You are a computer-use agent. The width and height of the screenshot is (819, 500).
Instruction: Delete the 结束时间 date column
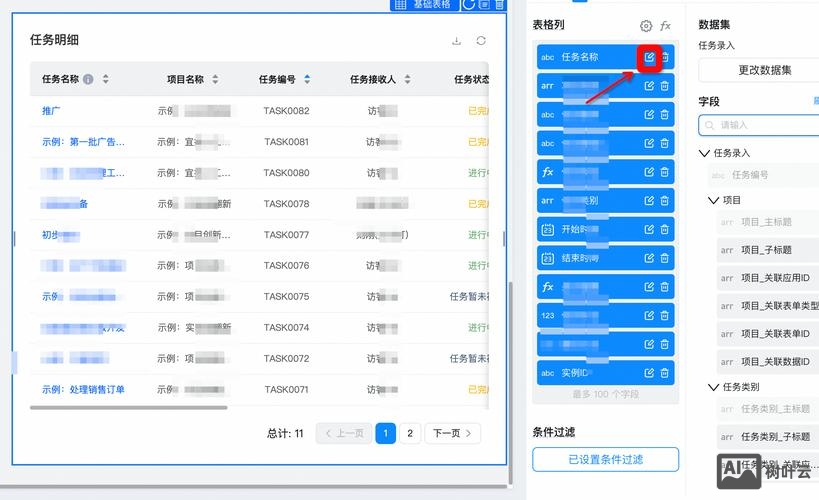click(664, 258)
